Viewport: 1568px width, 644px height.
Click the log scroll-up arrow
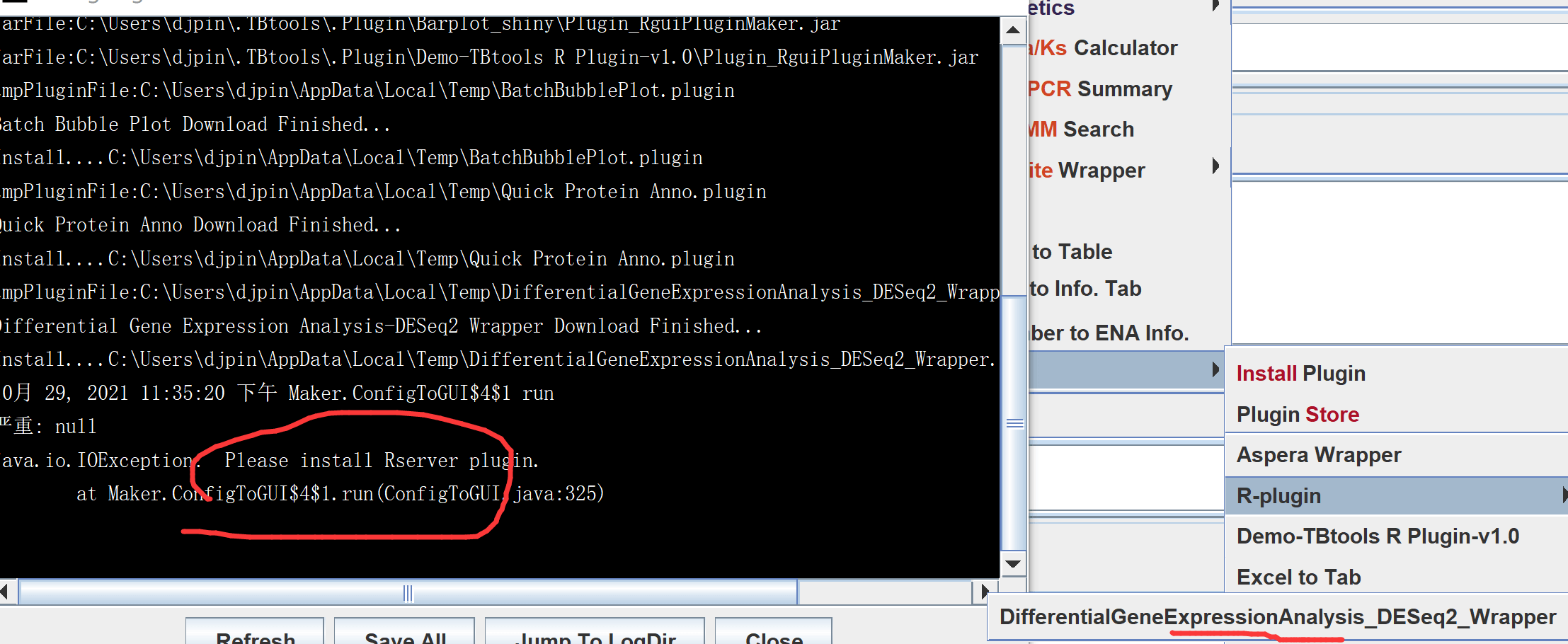click(x=1013, y=30)
